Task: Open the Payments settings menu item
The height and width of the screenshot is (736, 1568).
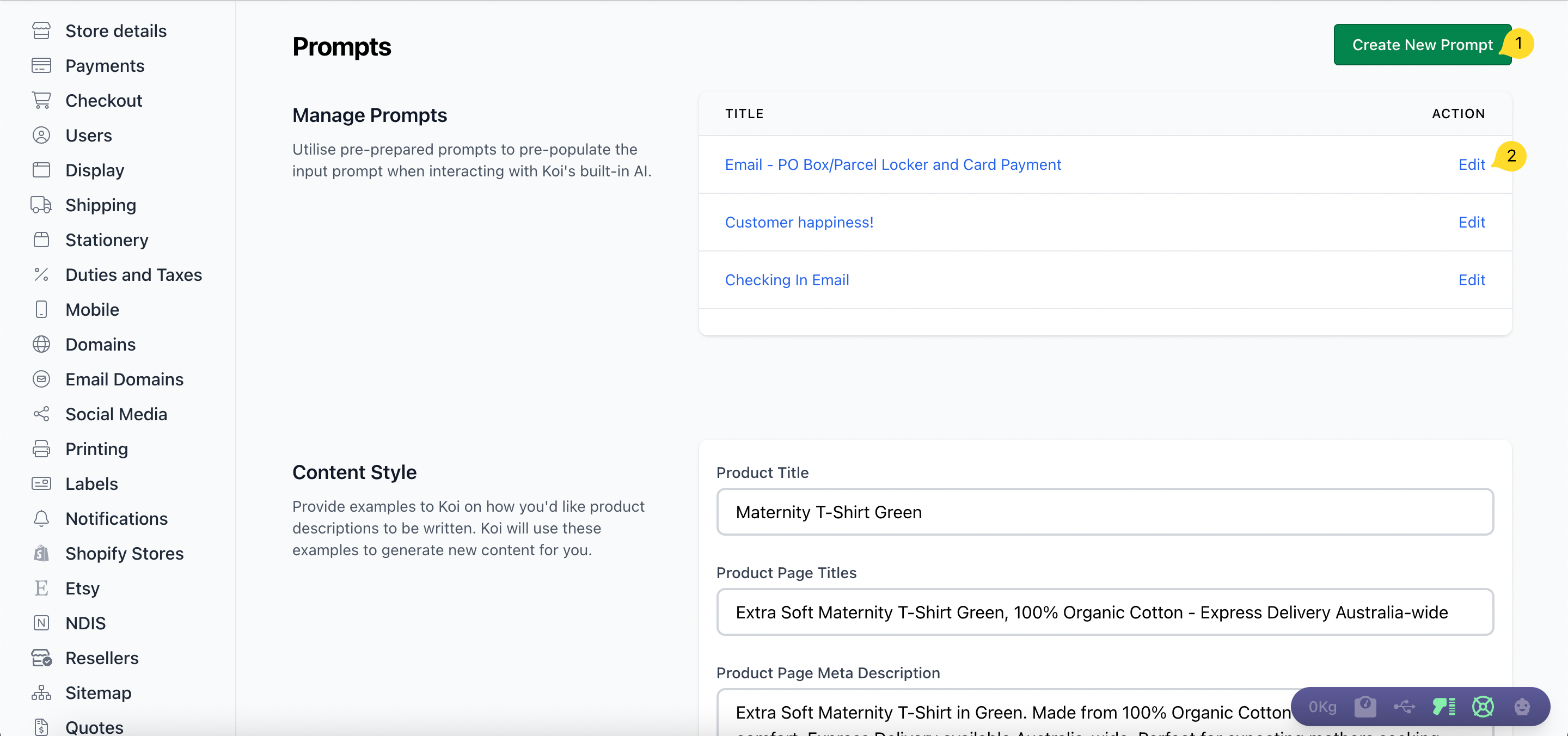Action: tap(105, 66)
